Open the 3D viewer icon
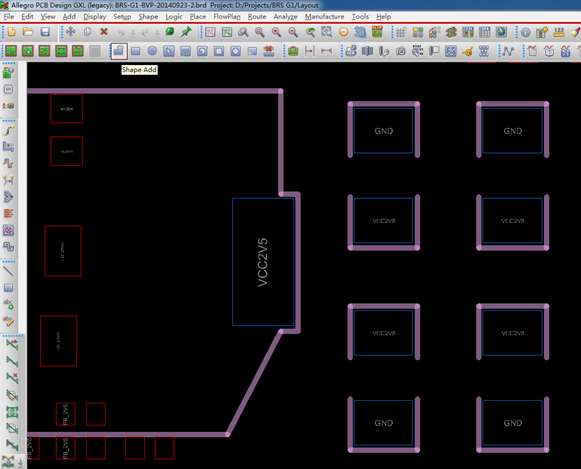Image resolution: width=581 pixels, height=469 pixels. [x=360, y=33]
